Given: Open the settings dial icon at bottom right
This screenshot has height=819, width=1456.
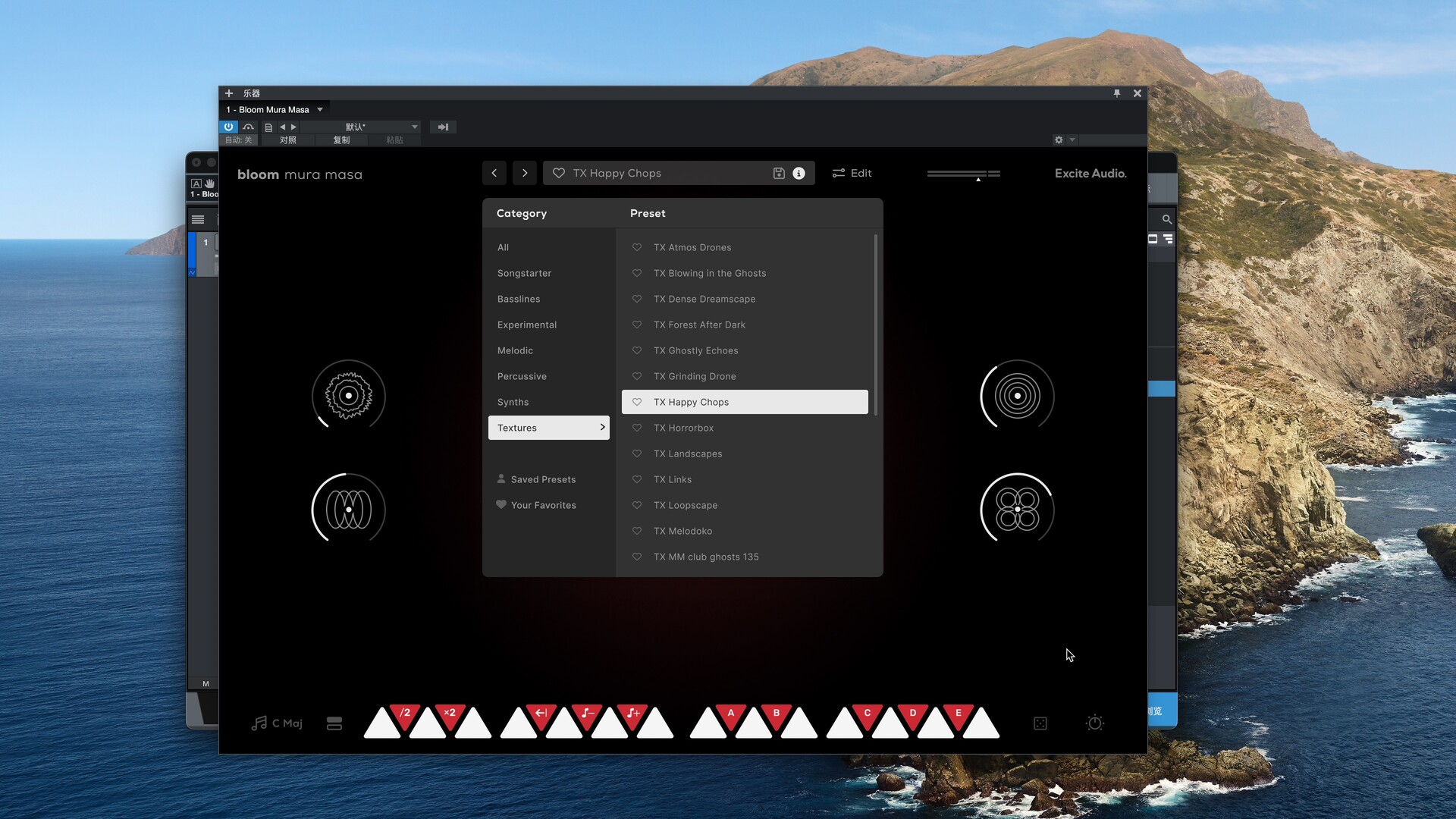Looking at the screenshot, I should click(x=1095, y=723).
